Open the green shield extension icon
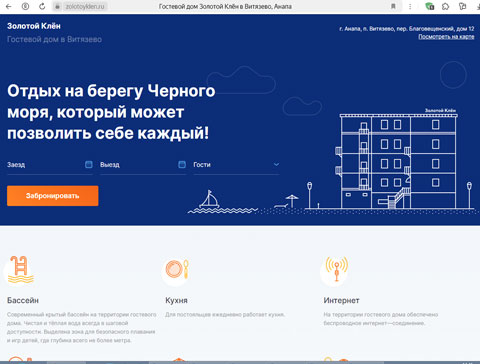This screenshot has width=480, height=364. click(430, 6)
